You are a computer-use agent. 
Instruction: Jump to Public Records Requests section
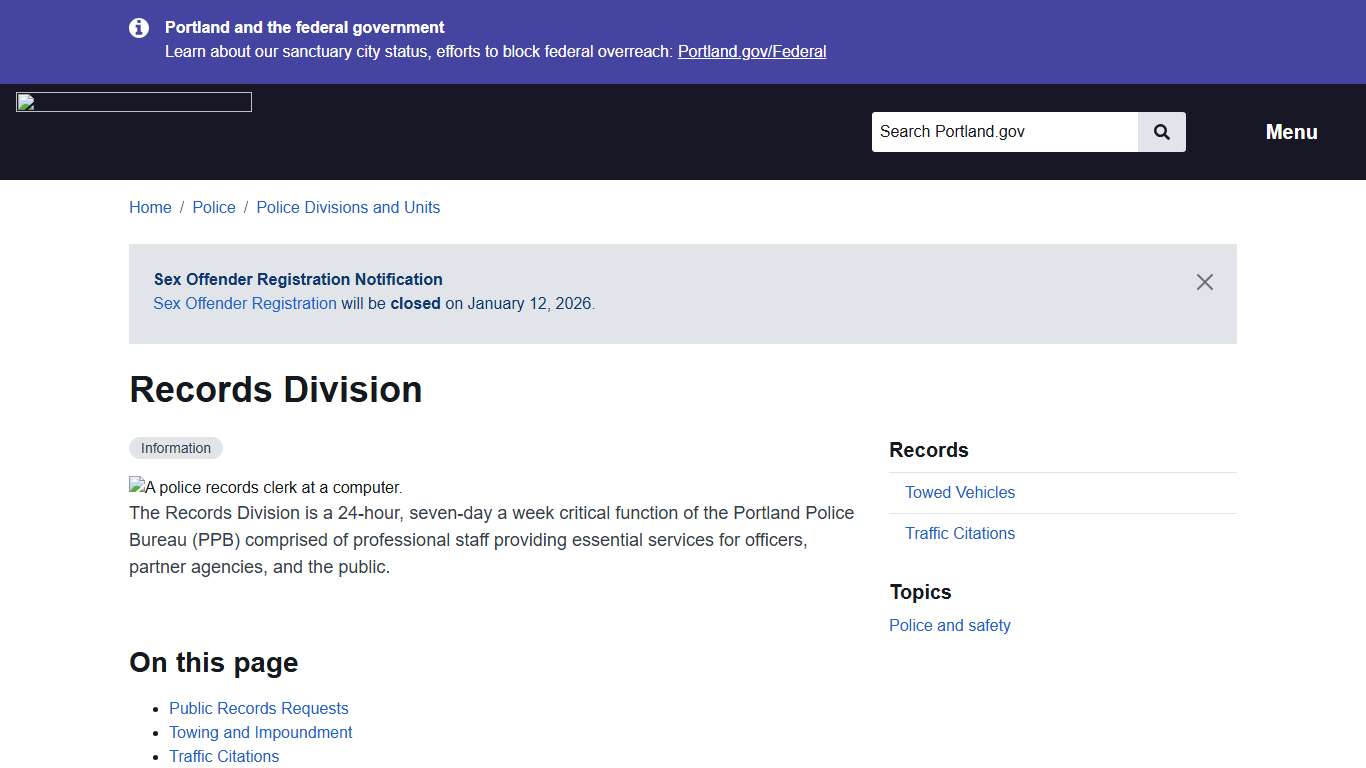tap(259, 708)
